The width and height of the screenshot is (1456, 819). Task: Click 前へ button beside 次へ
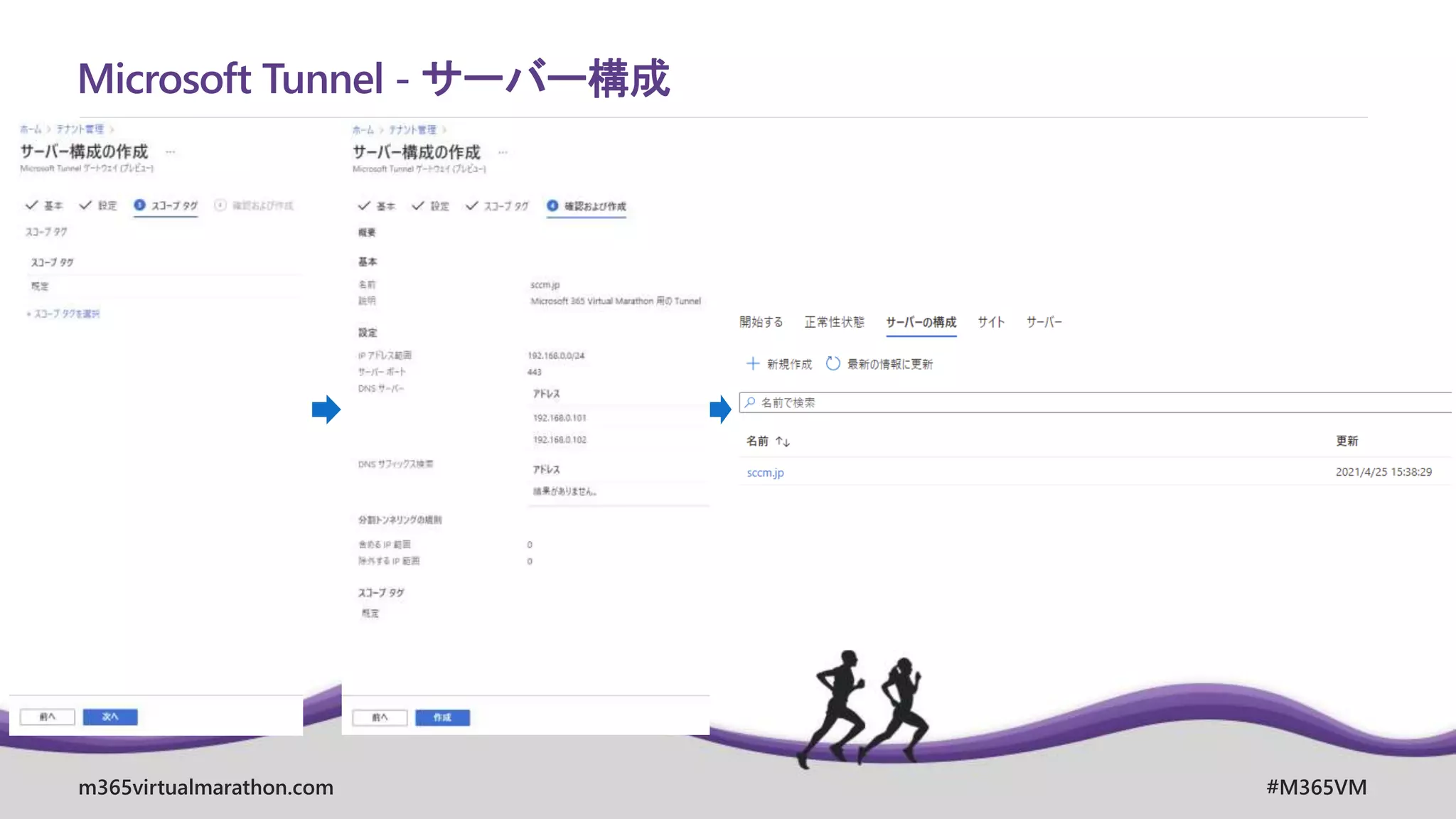(x=48, y=717)
